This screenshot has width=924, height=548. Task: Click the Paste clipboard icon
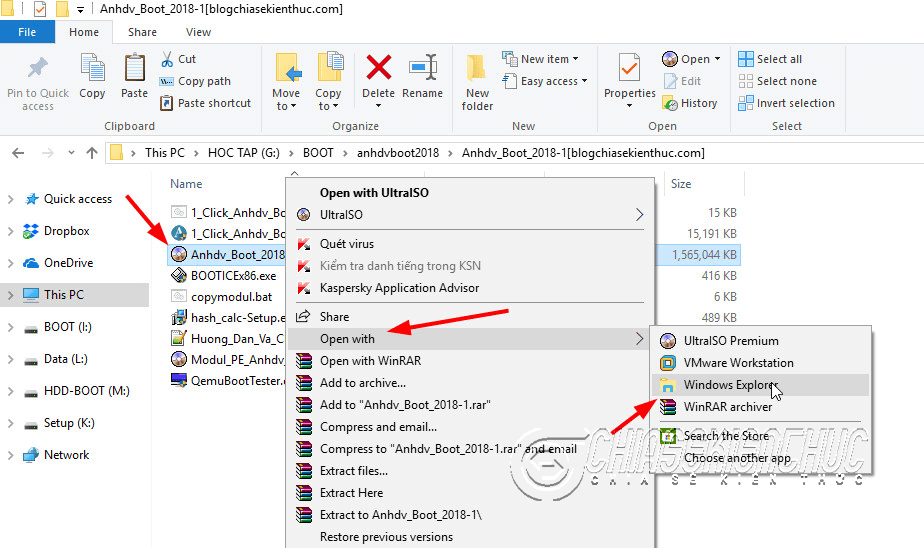click(x=134, y=67)
